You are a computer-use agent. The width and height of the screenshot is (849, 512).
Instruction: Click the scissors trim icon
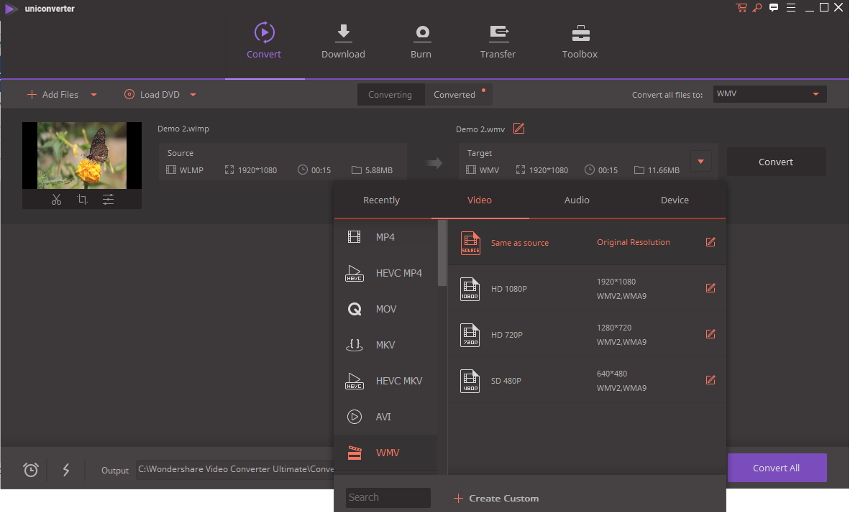tap(56, 200)
